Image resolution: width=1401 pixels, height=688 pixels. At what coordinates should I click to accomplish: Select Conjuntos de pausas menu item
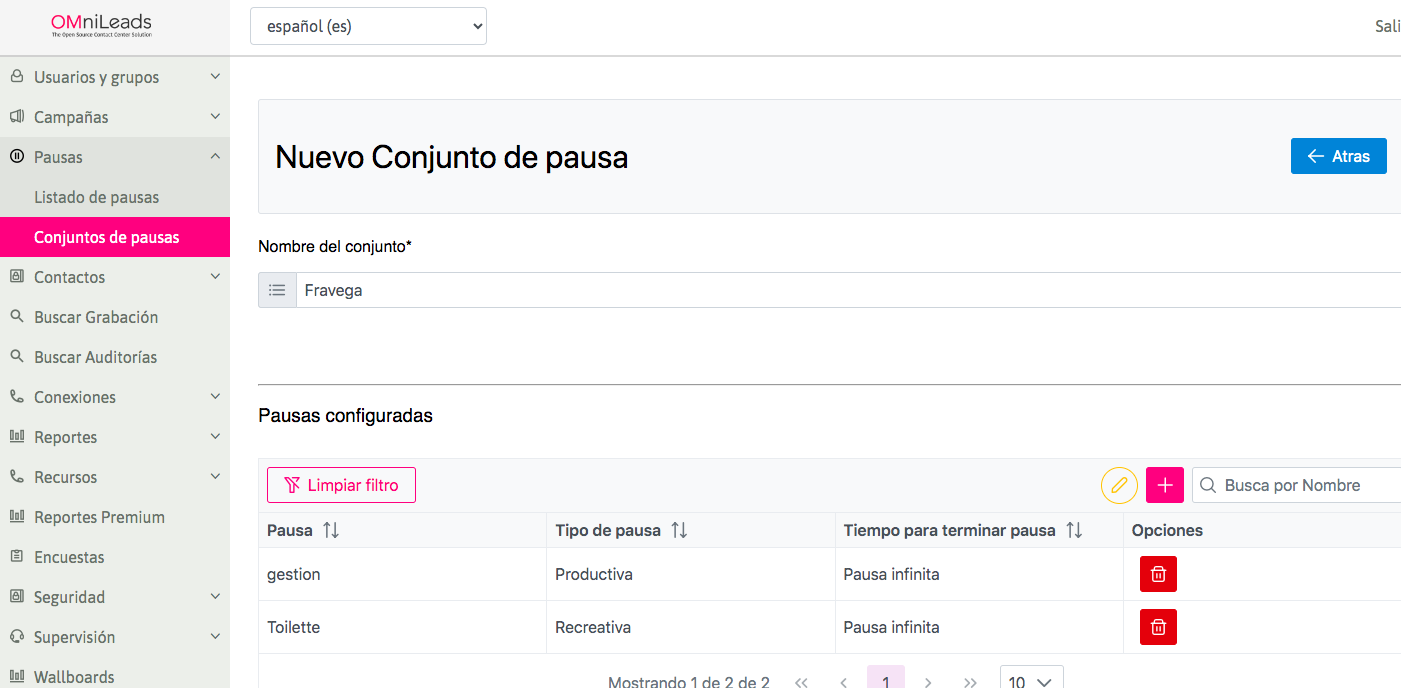107,237
